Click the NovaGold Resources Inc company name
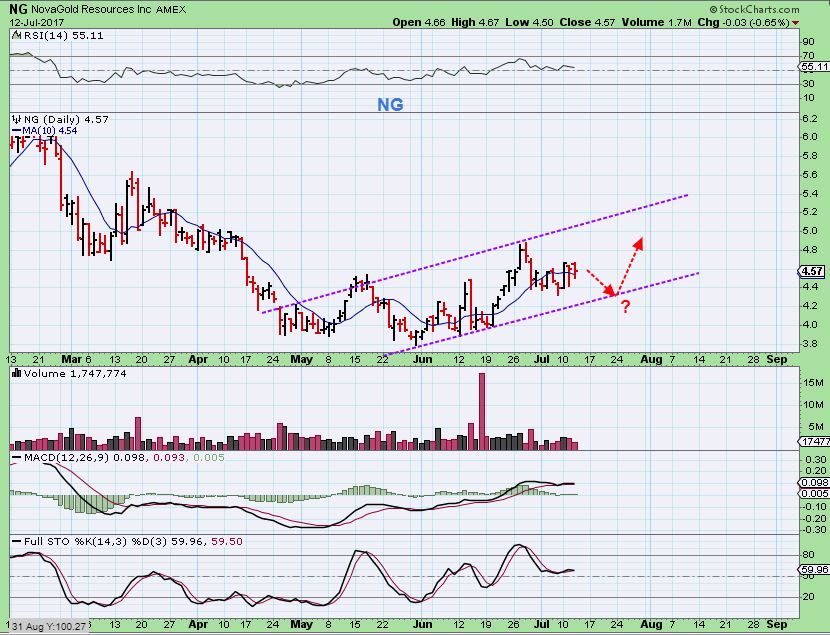This screenshot has height=635, width=830. click(91, 9)
